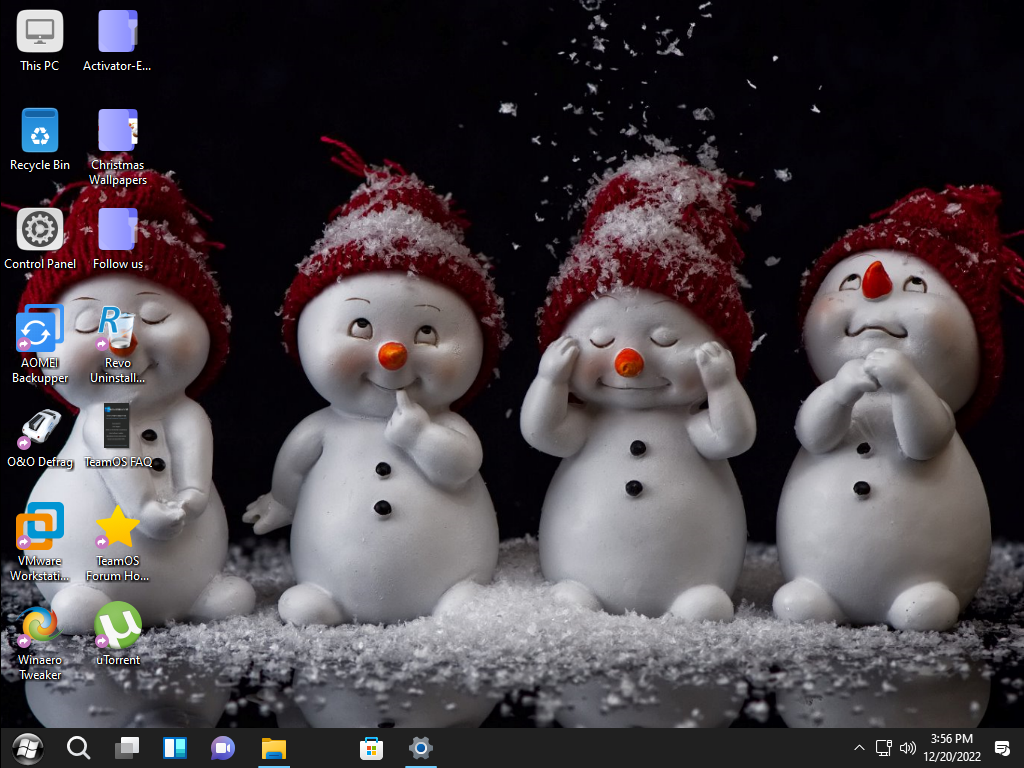Select the Revo Uninstaller shortcut
This screenshot has width=1024, height=768.
click(x=118, y=329)
